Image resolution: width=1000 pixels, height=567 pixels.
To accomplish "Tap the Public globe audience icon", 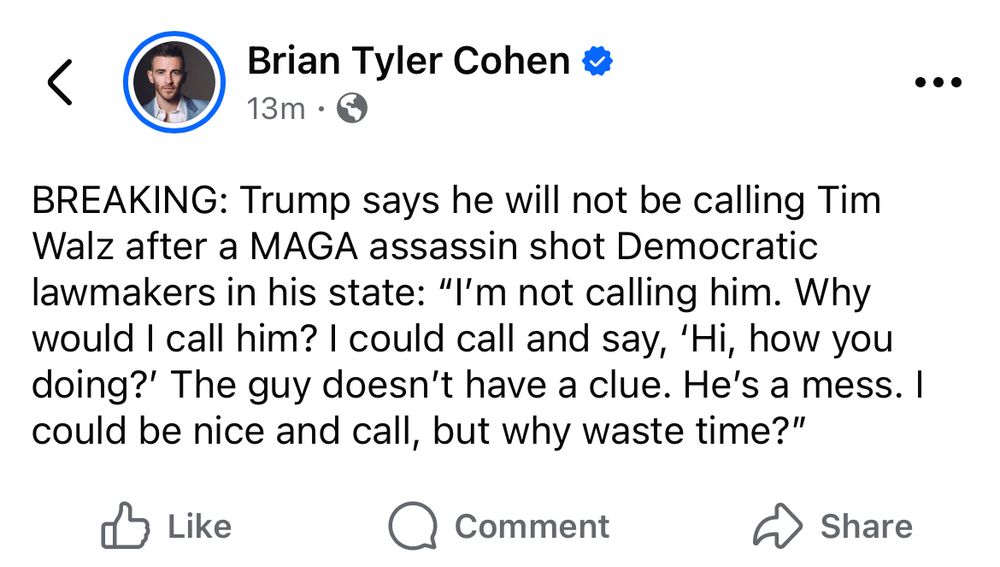I will (352, 108).
